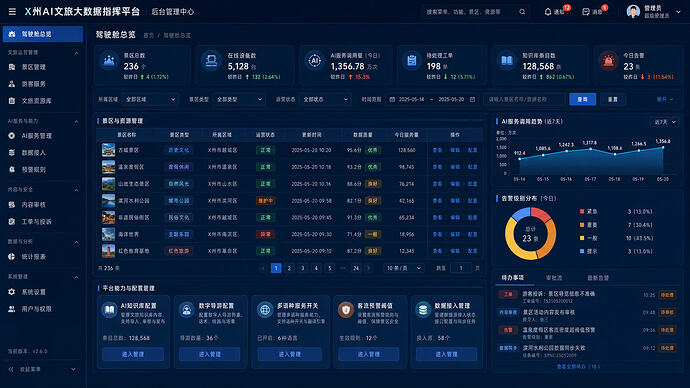Open 系统设置 gear in sidebar
Viewport: 690px width, 388px height.
pyautogui.click(x=12, y=292)
